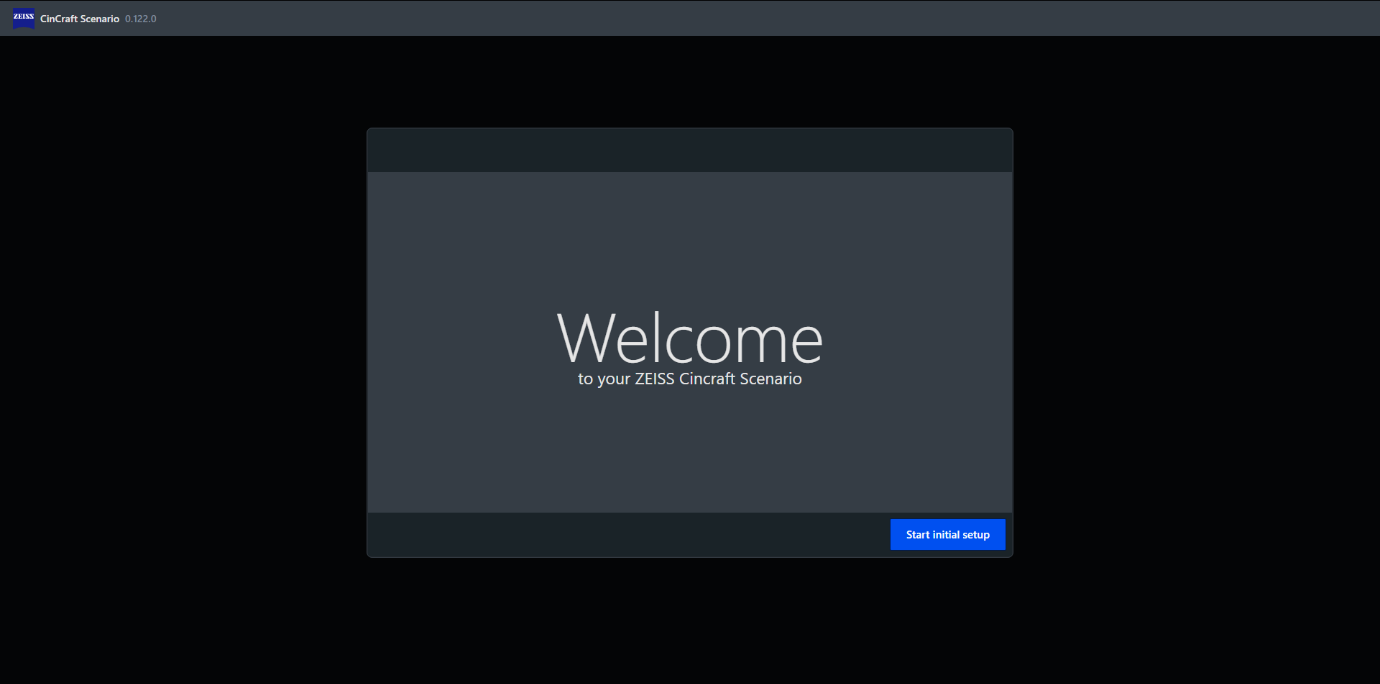The width and height of the screenshot is (1380, 684).
Task: Click the Start initial setup button
Action: [947, 534]
